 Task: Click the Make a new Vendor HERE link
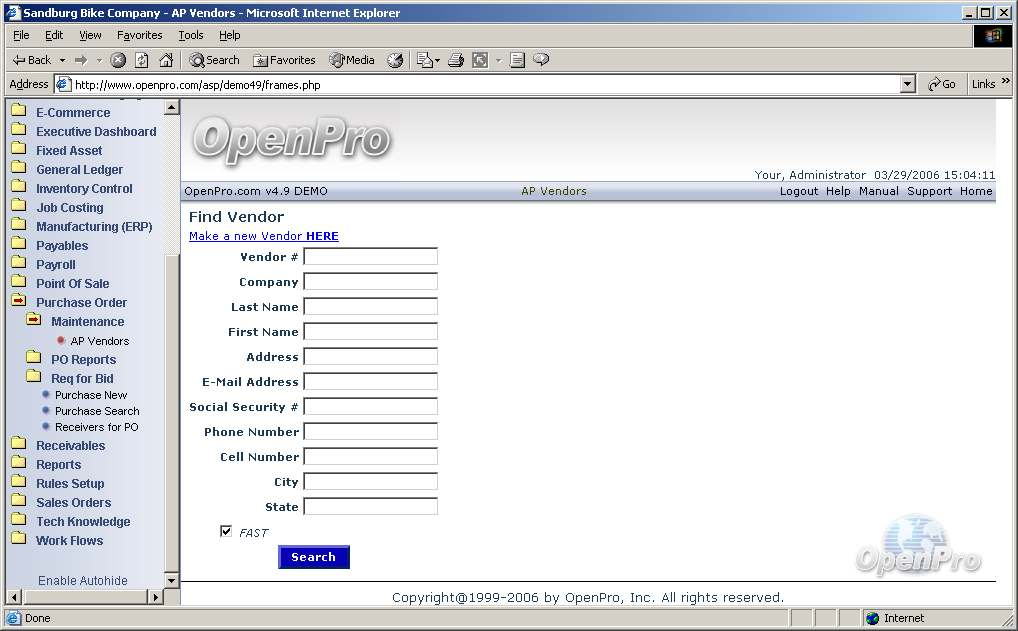pos(264,236)
